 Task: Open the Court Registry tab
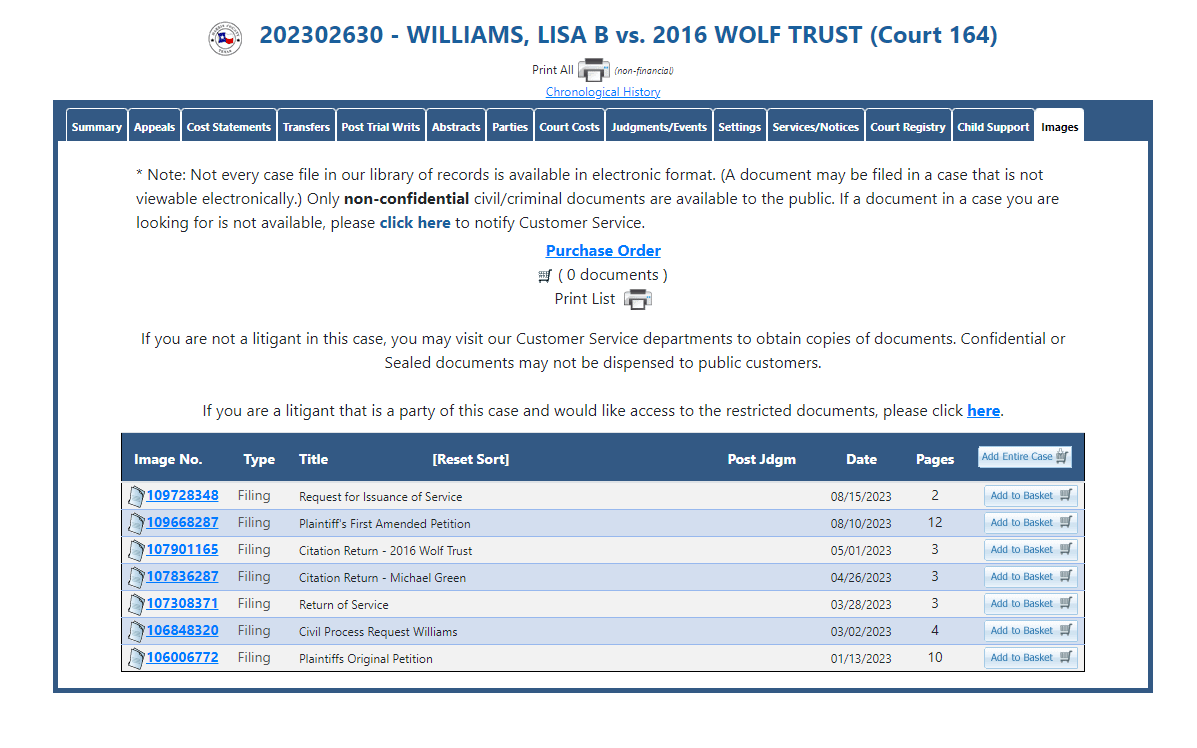pyautogui.click(x=908, y=127)
